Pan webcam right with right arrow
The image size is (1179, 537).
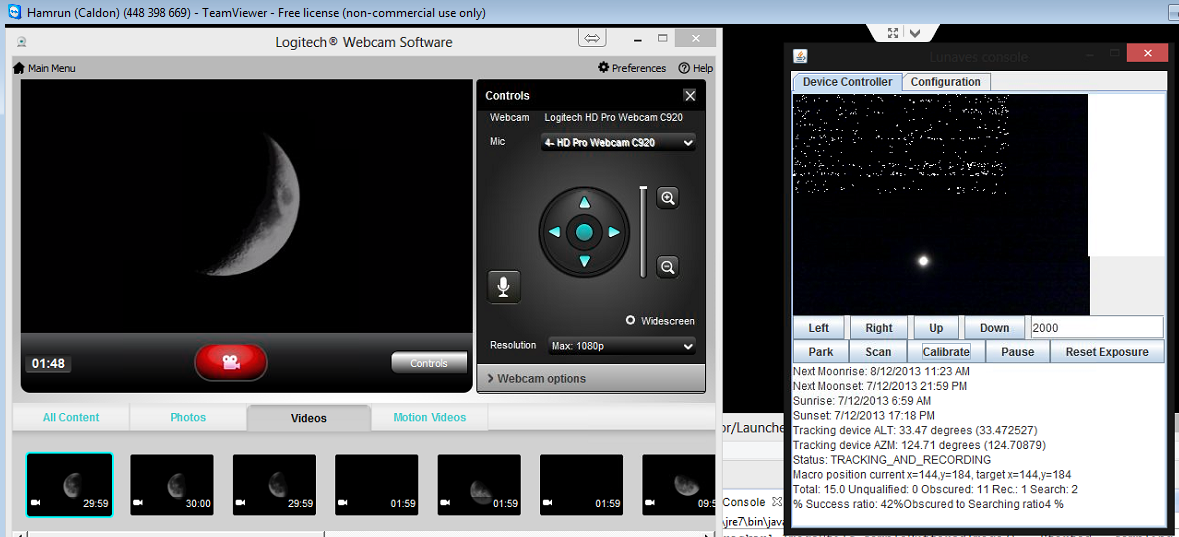(x=615, y=233)
